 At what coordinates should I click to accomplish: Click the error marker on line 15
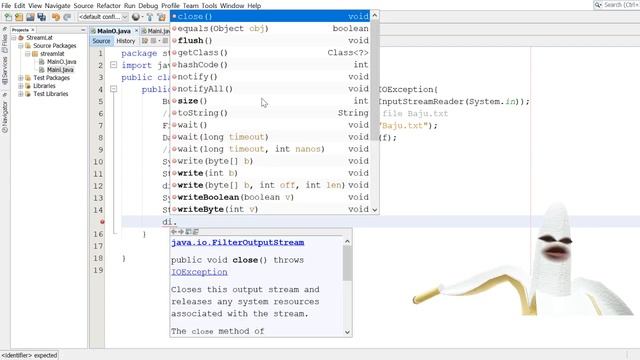click(102, 222)
